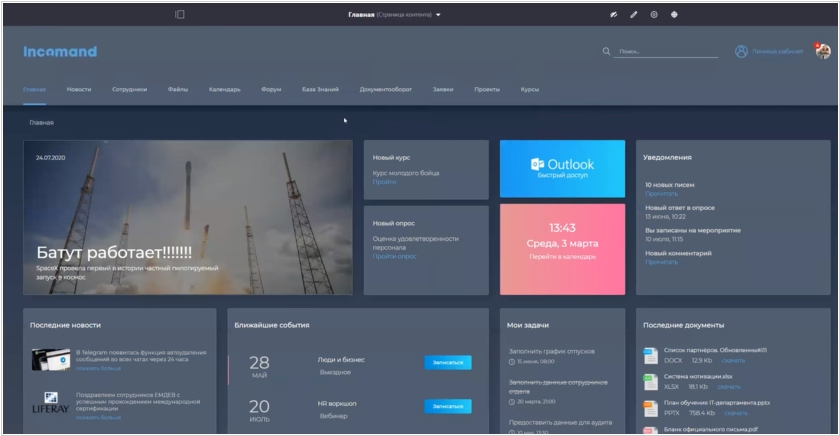Expand the Главная page dropdown arrow
This screenshot has height=436, width=840.
tap(438, 15)
